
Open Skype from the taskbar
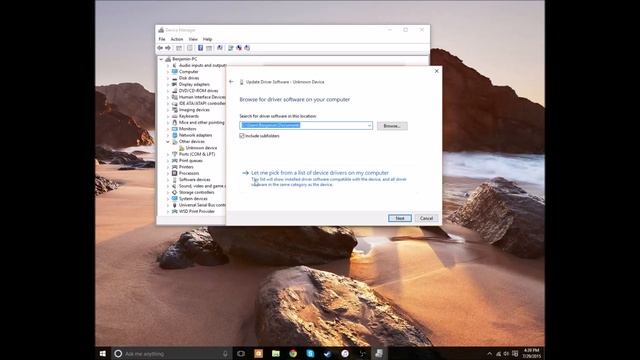tap(310, 353)
